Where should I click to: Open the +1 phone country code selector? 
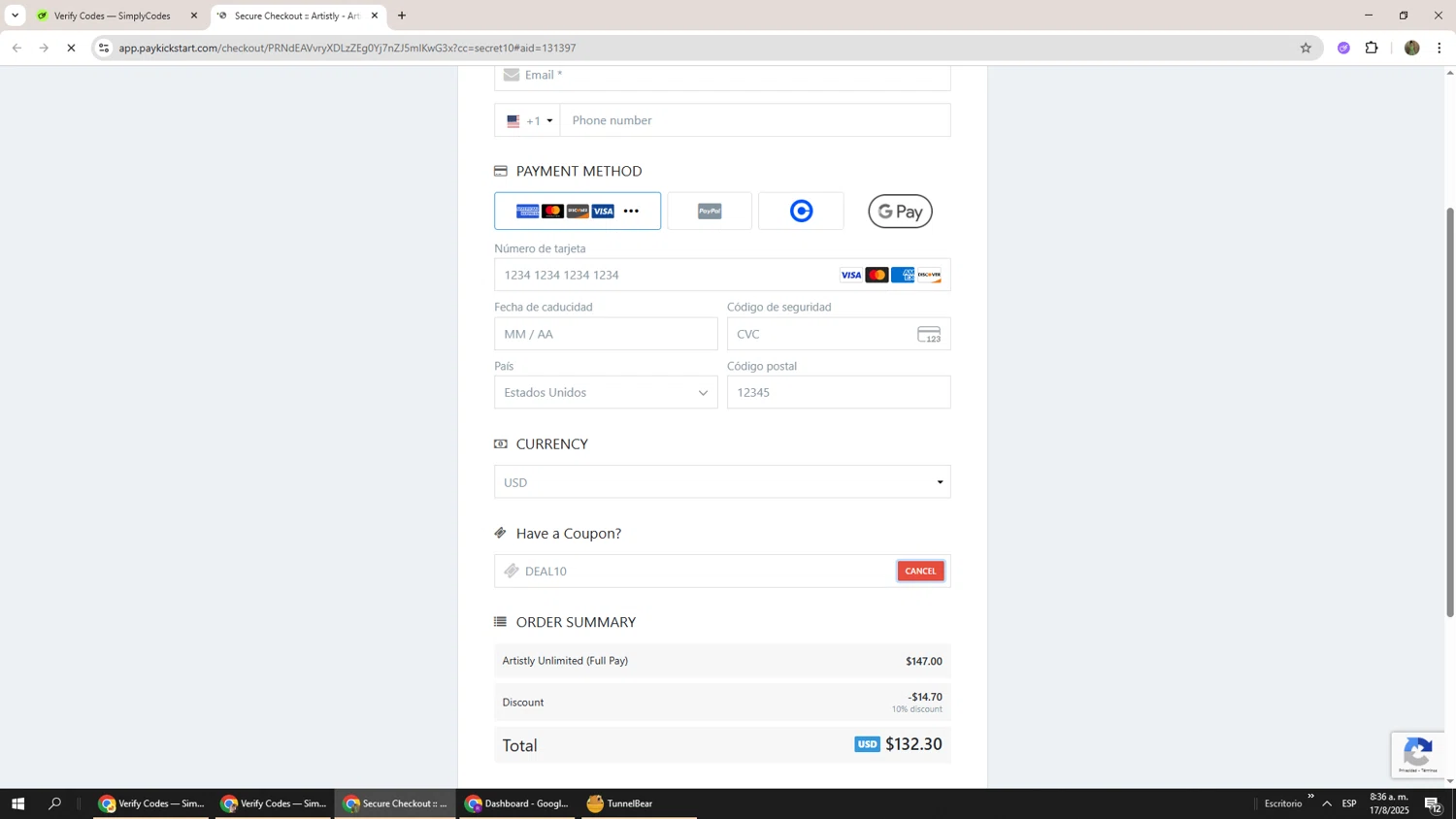[x=527, y=120]
